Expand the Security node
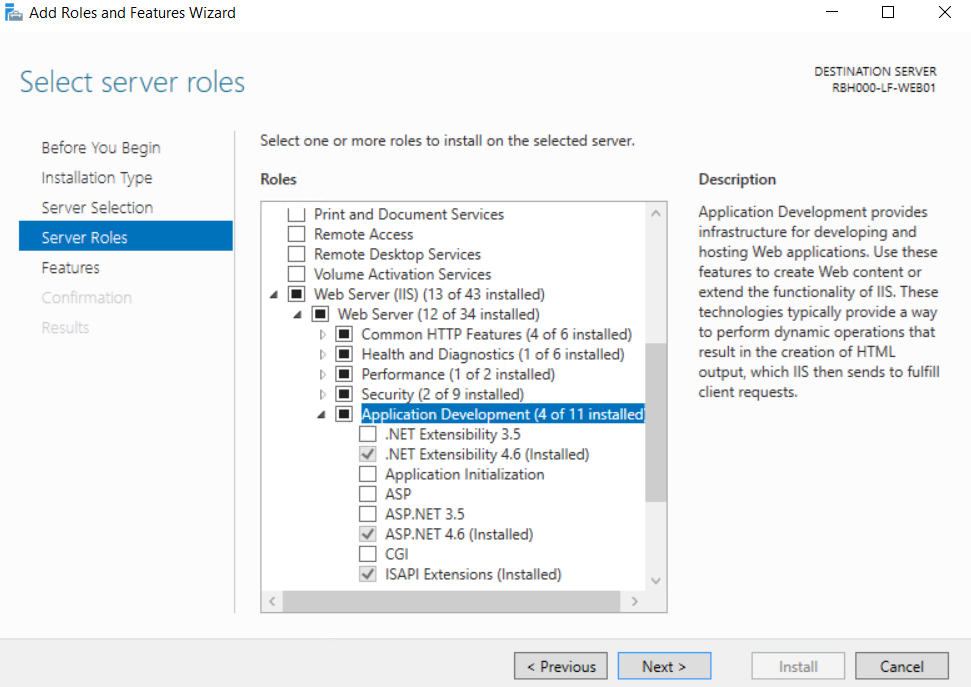 322,394
